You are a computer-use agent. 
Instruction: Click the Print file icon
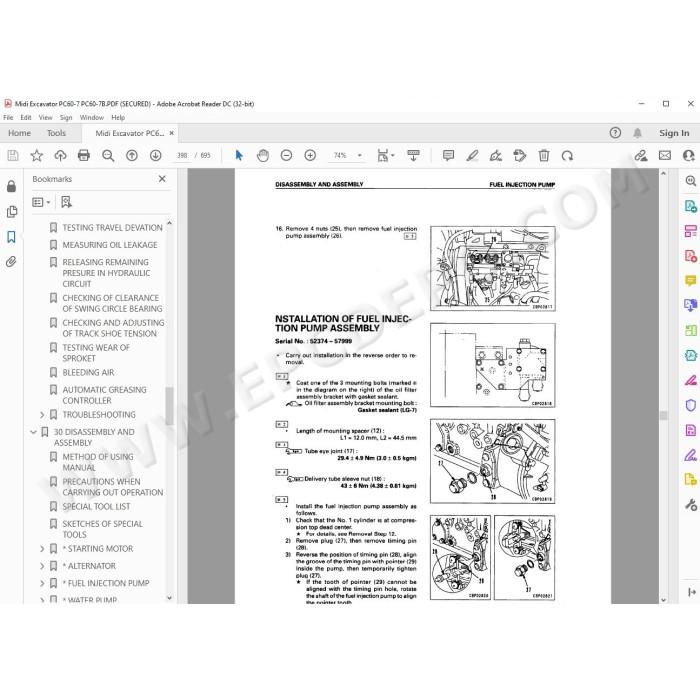[83, 155]
